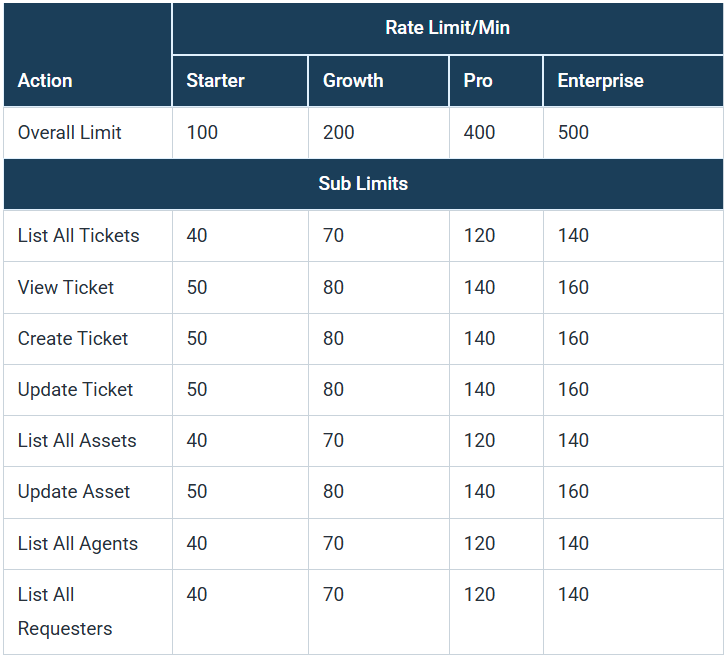Screen dimensions: 726x657
Task: Select the List All Assets row label
Action: [77, 441]
